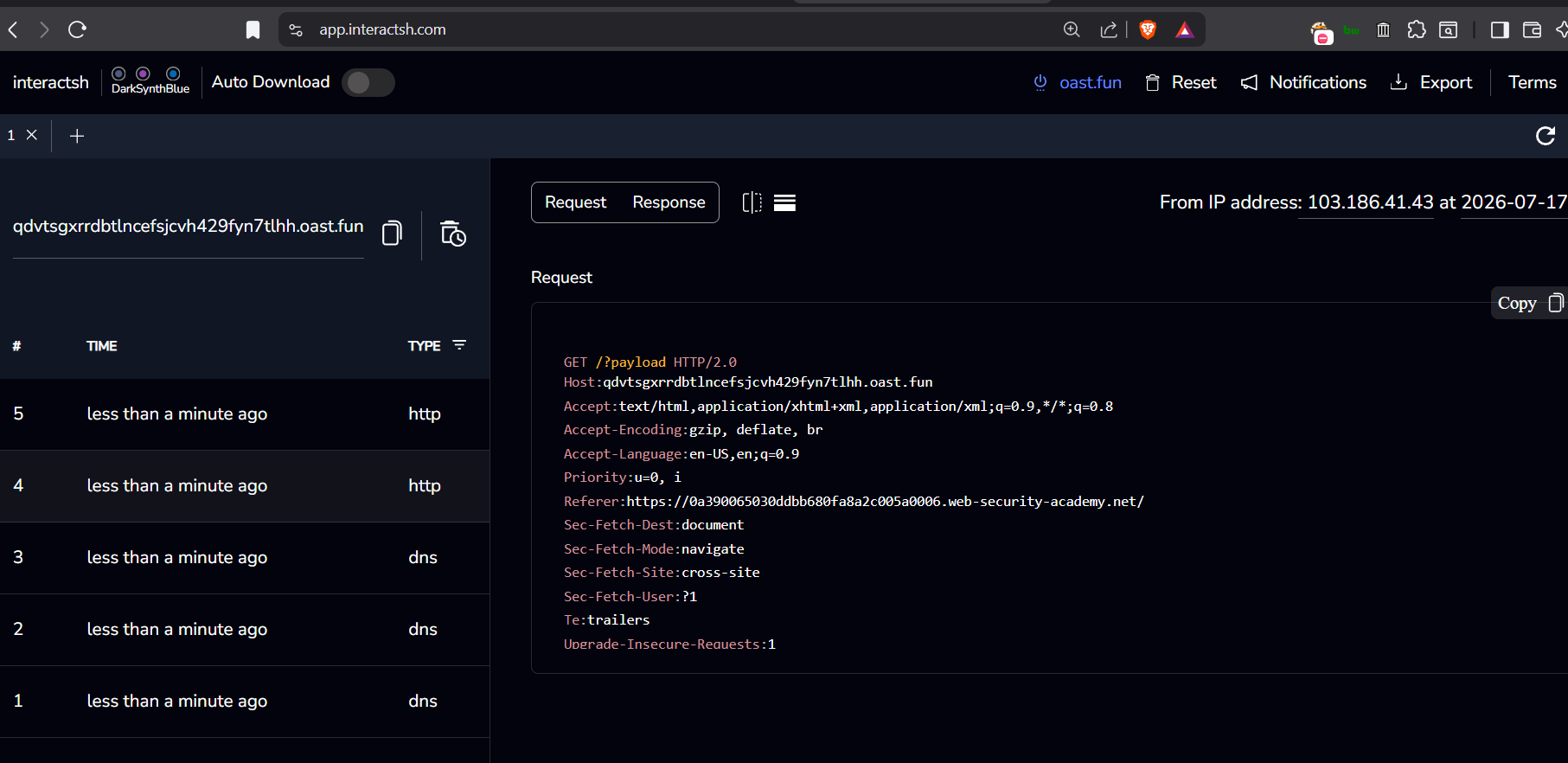Open the Brave Wallet icon

(x=1532, y=30)
